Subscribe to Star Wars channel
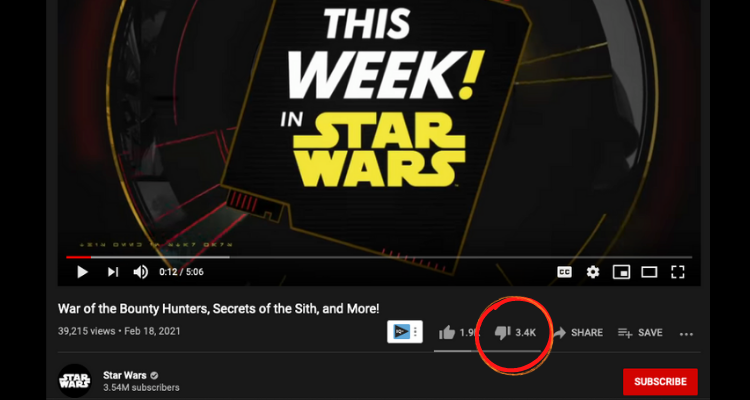The width and height of the screenshot is (750, 400). (x=660, y=382)
